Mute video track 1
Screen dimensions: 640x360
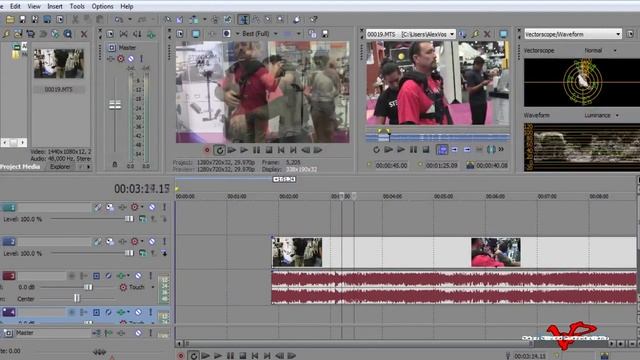tap(152, 207)
